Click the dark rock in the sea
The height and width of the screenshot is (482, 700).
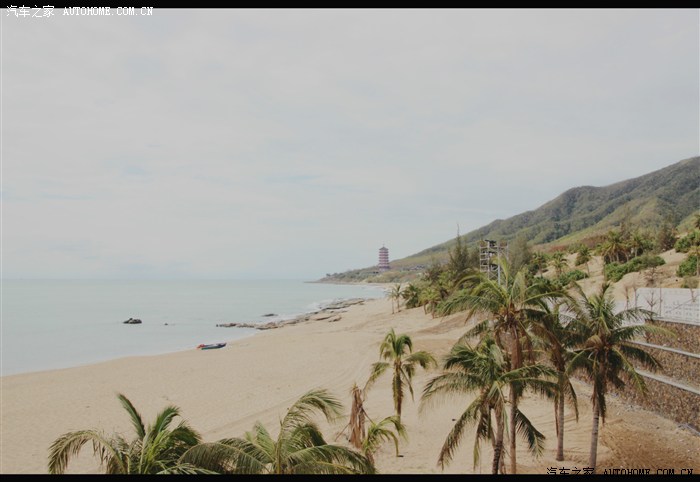132,321
